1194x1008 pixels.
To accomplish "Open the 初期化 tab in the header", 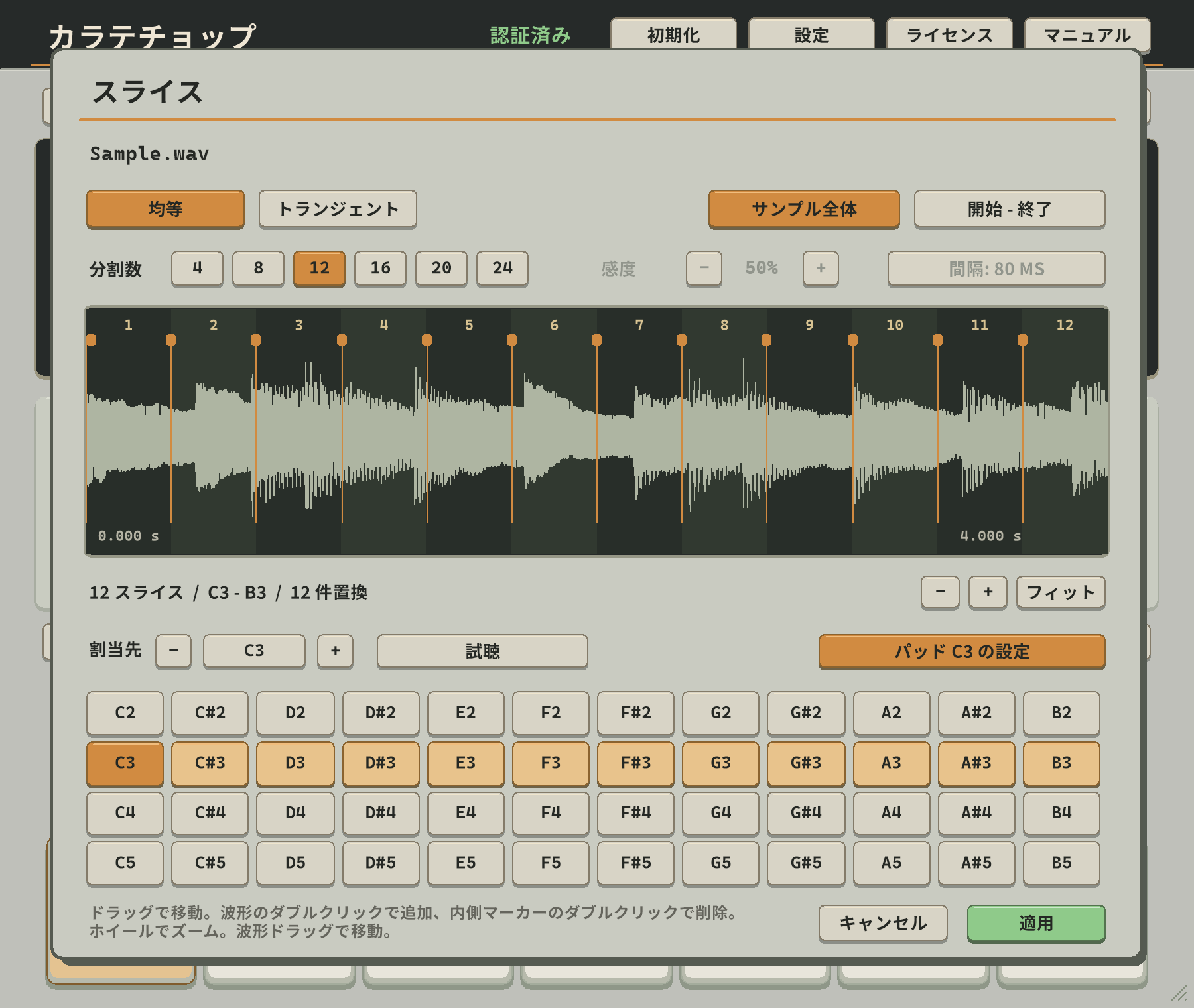I will (x=673, y=34).
